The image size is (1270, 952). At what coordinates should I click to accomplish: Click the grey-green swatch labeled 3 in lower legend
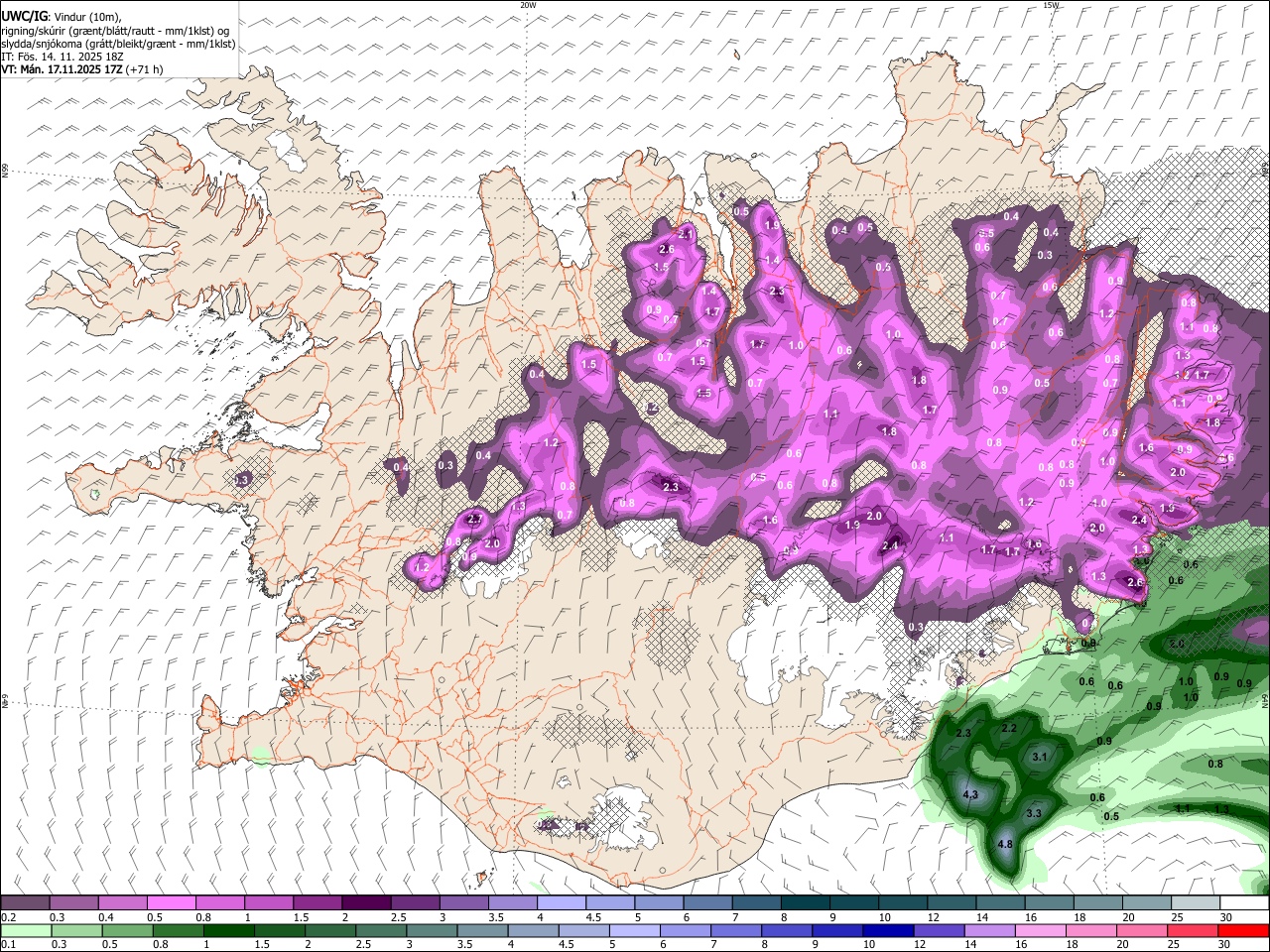tap(432, 930)
